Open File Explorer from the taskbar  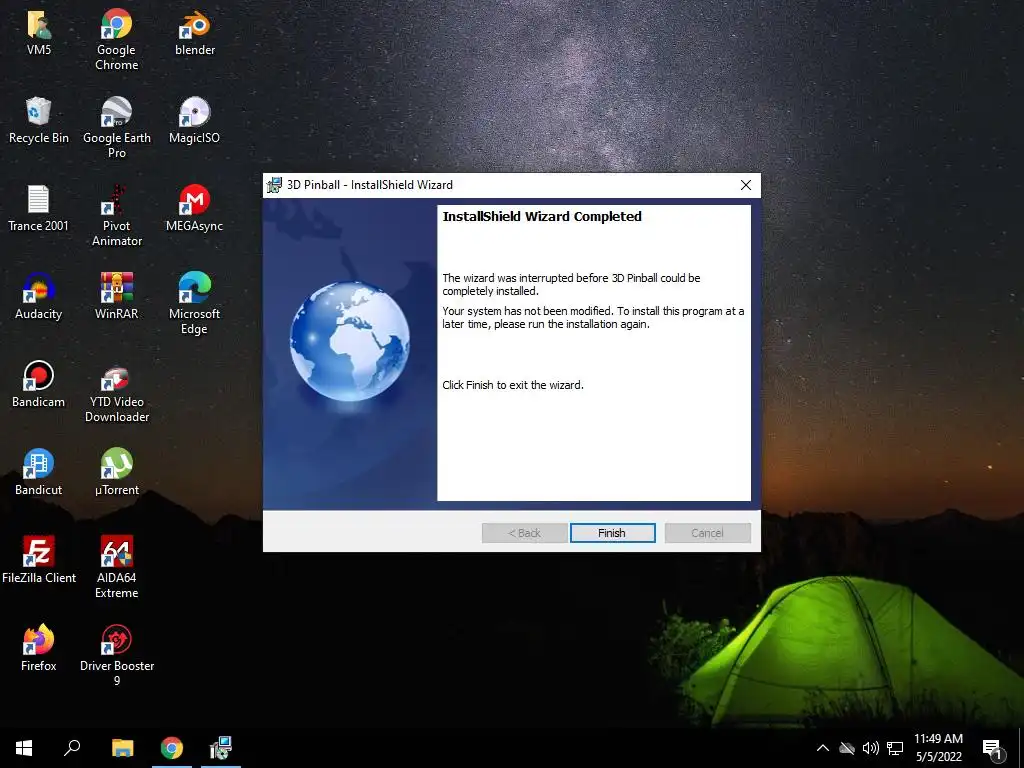click(122, 748)
